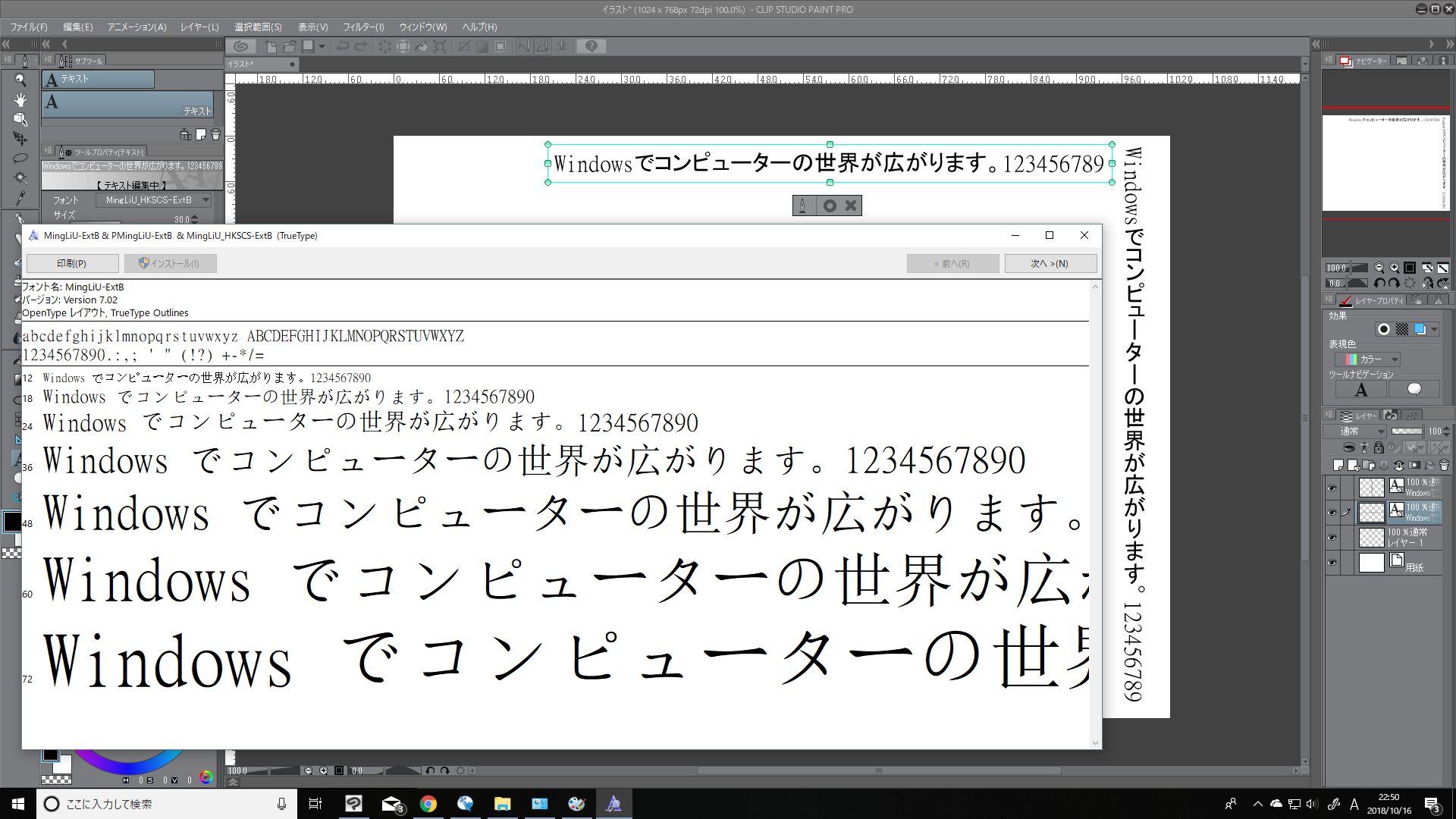
Task: Toggle the lock layer icon
Action: (x=1379, y=447)
